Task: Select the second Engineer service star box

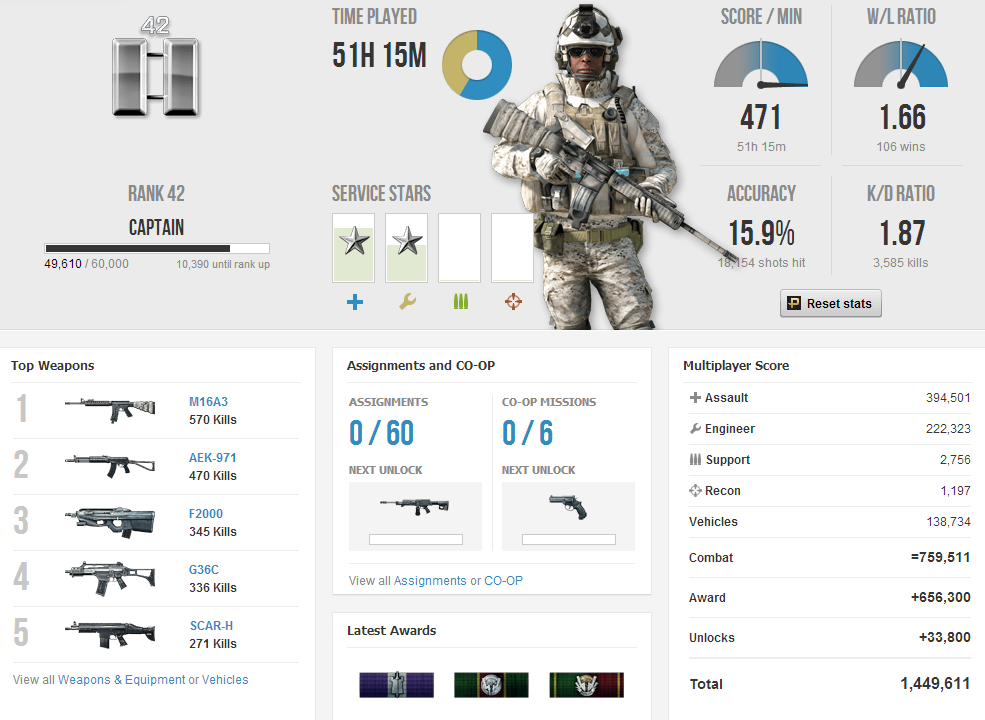Action: click(406, 248)
